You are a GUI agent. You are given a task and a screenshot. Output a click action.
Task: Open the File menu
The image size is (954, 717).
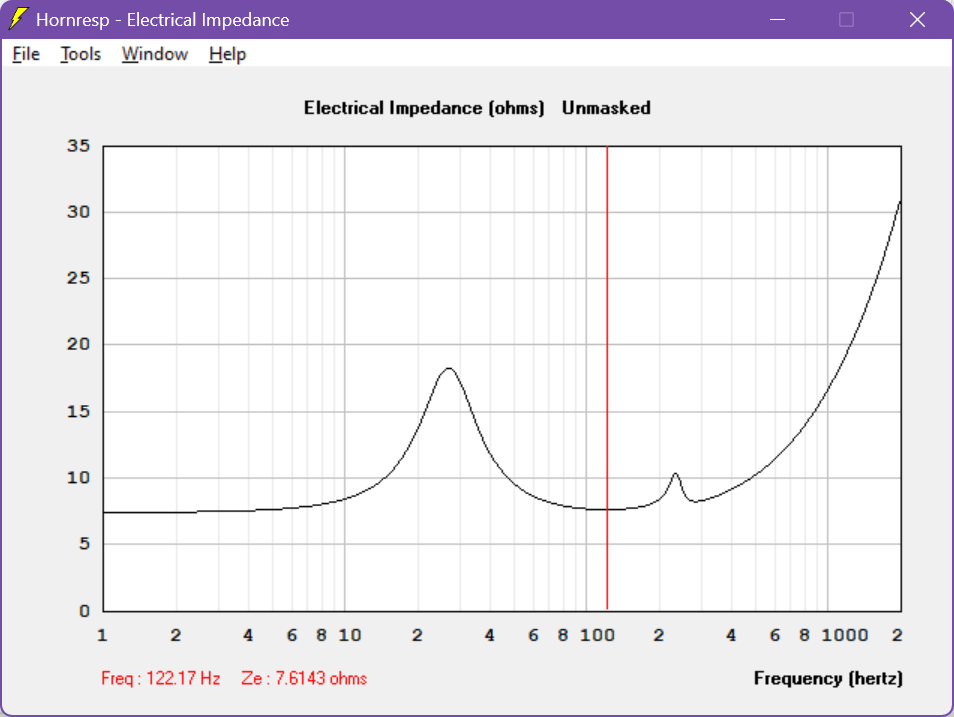[x=26, y=54]
